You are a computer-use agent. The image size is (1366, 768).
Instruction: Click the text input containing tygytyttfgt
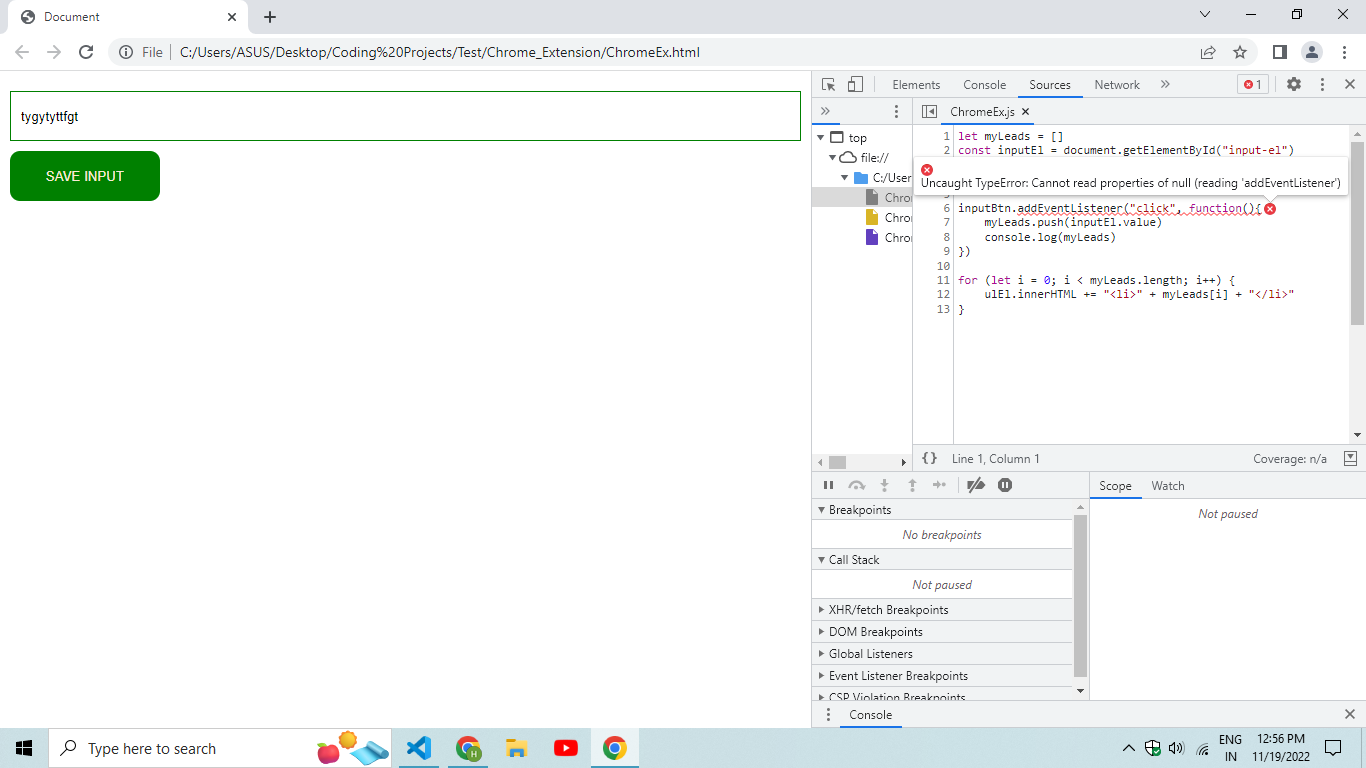pos(405,116)
